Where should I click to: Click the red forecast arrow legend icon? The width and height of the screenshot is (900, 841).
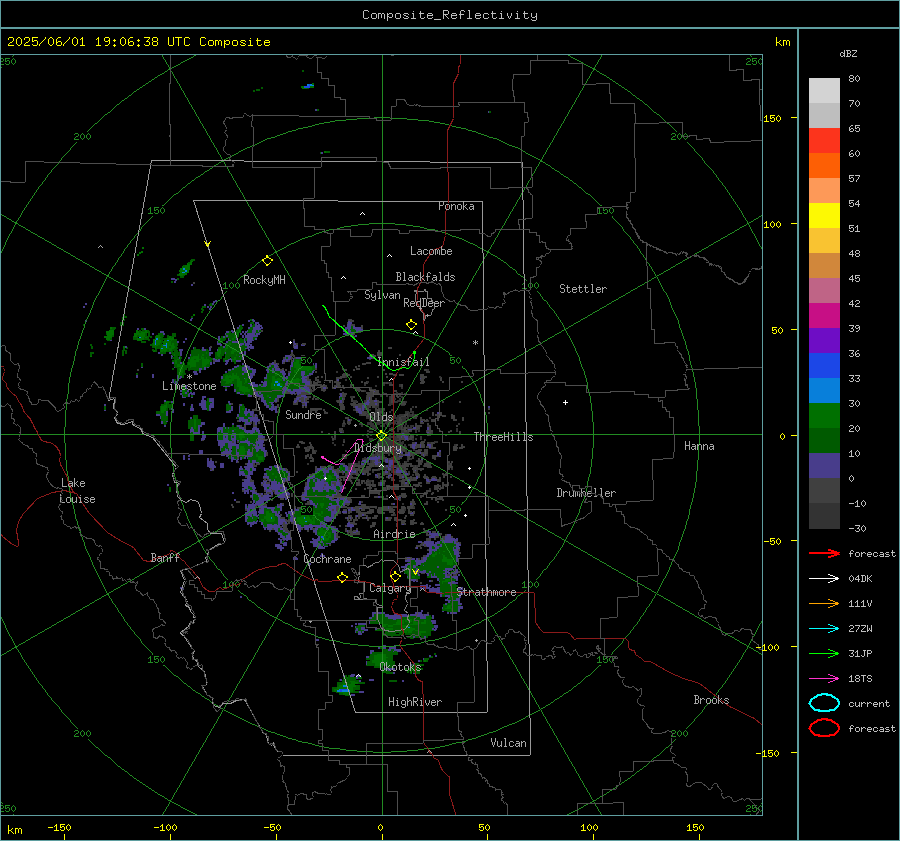[x=824, y=553]
